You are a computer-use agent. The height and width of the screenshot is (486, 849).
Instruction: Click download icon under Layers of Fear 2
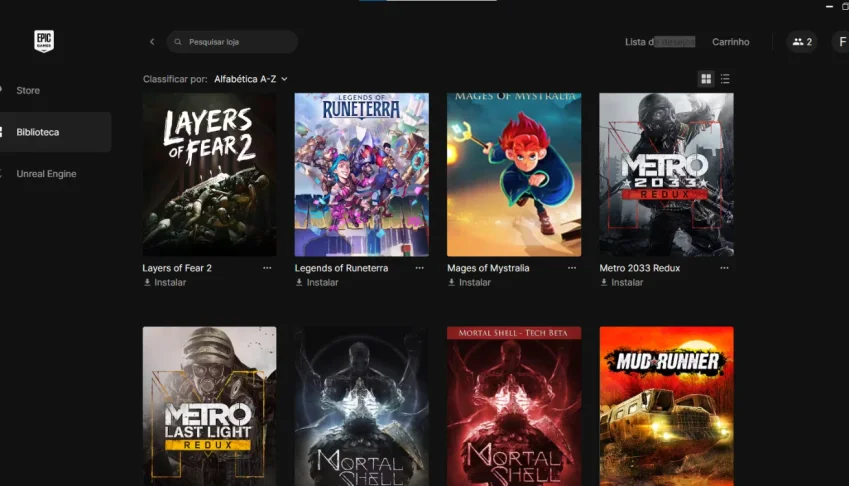click(x=147, y=283)
